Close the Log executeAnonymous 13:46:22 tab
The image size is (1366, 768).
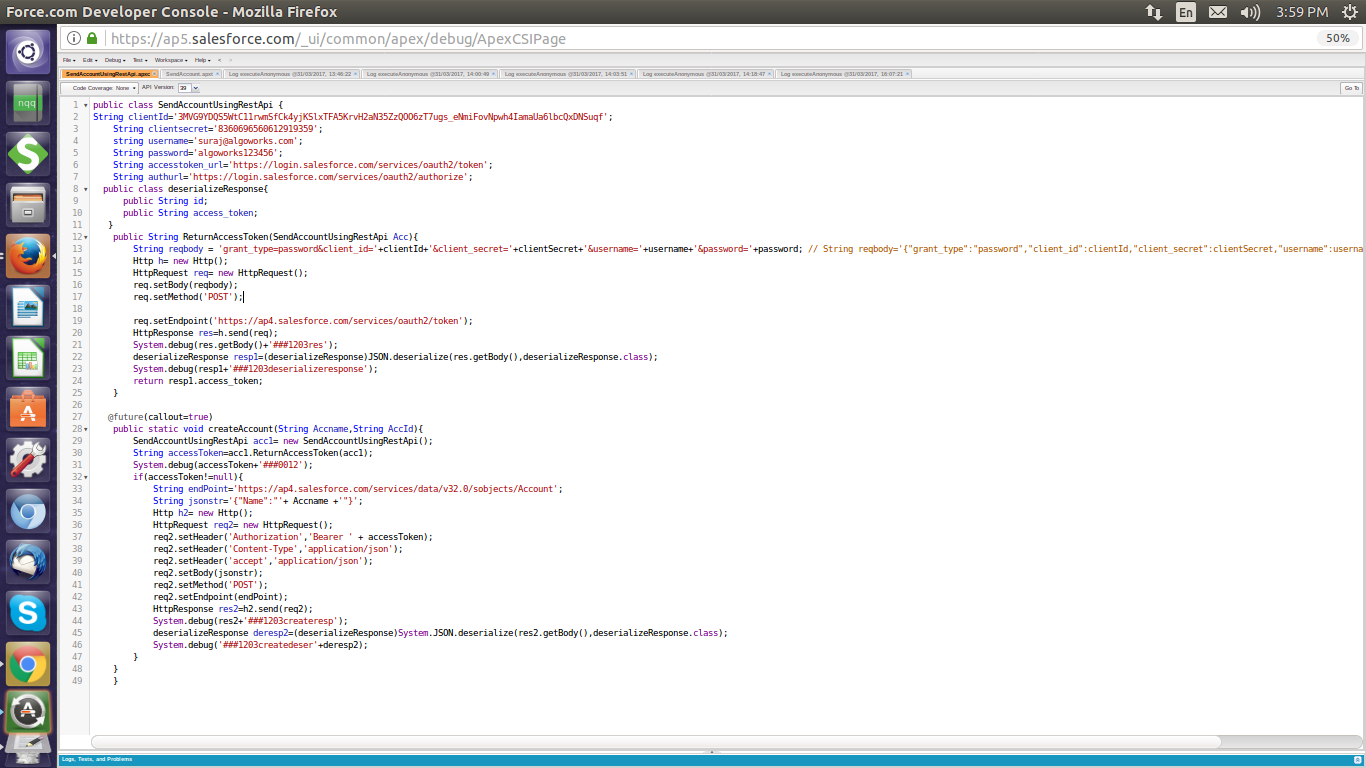(x=356, y=74)
